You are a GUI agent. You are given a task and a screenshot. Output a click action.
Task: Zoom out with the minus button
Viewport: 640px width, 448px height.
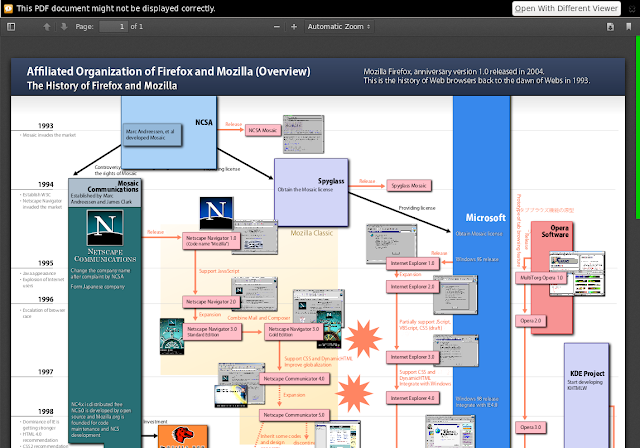click(277, 27)
